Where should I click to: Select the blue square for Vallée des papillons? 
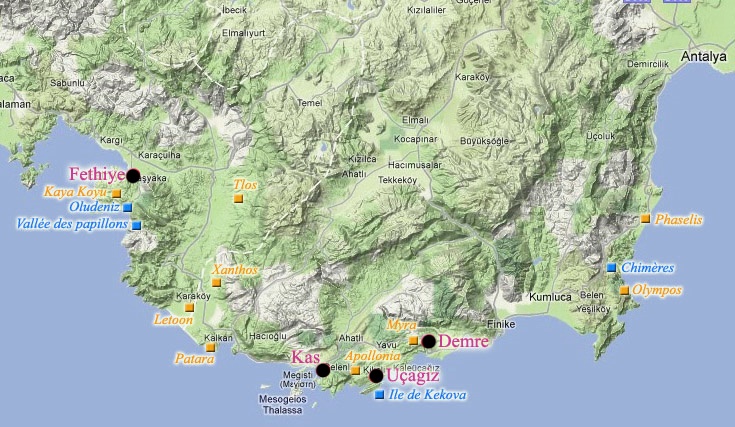point(136,225)
